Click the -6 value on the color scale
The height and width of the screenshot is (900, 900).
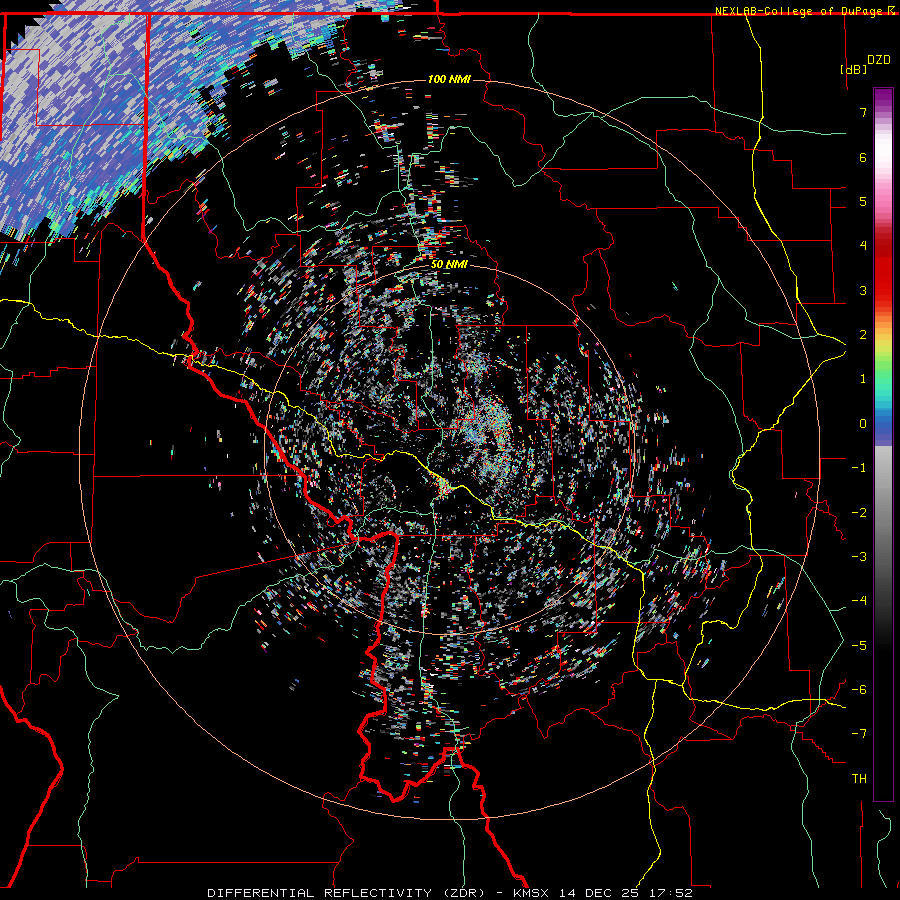pos(859,690)
